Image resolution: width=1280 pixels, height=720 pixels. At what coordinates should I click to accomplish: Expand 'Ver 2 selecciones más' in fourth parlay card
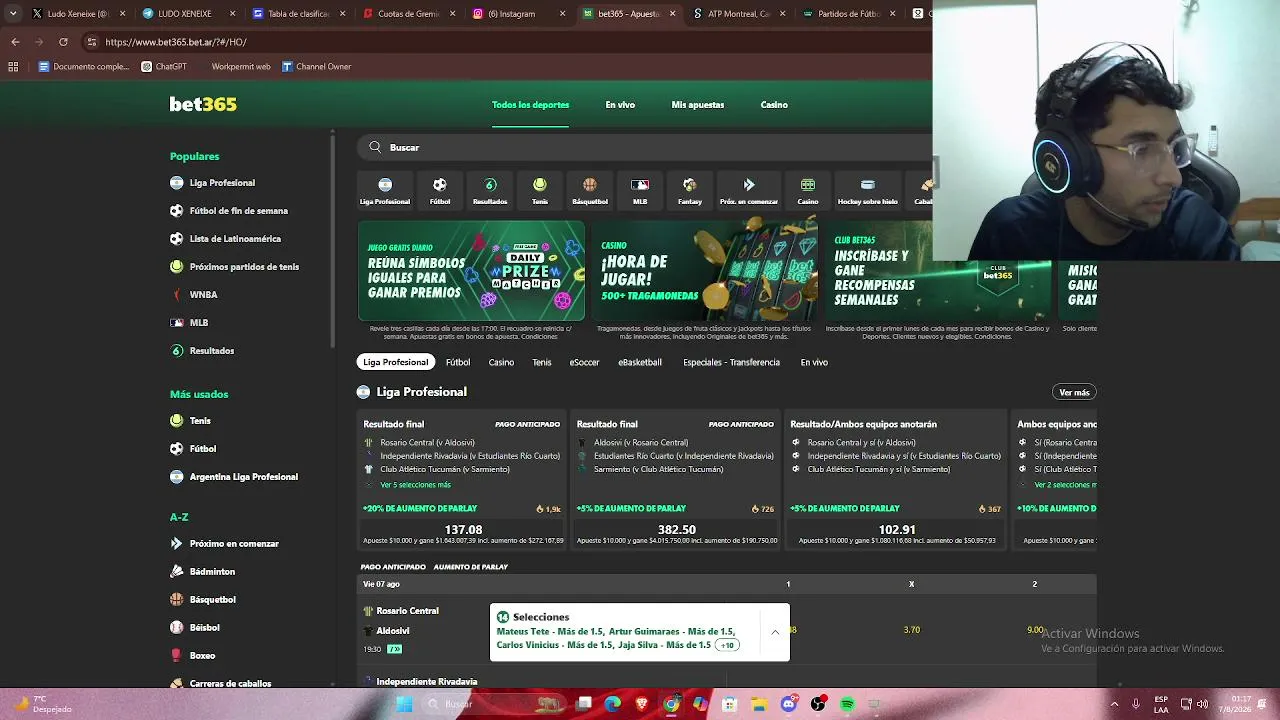click(x=1065, y=485)
